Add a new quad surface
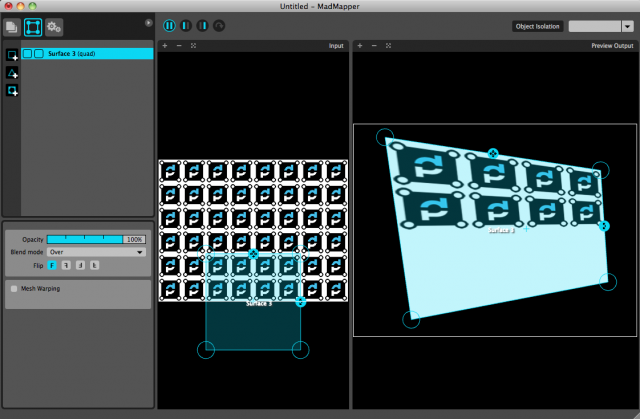The image size is (640, 419). [x=12, y=55]
